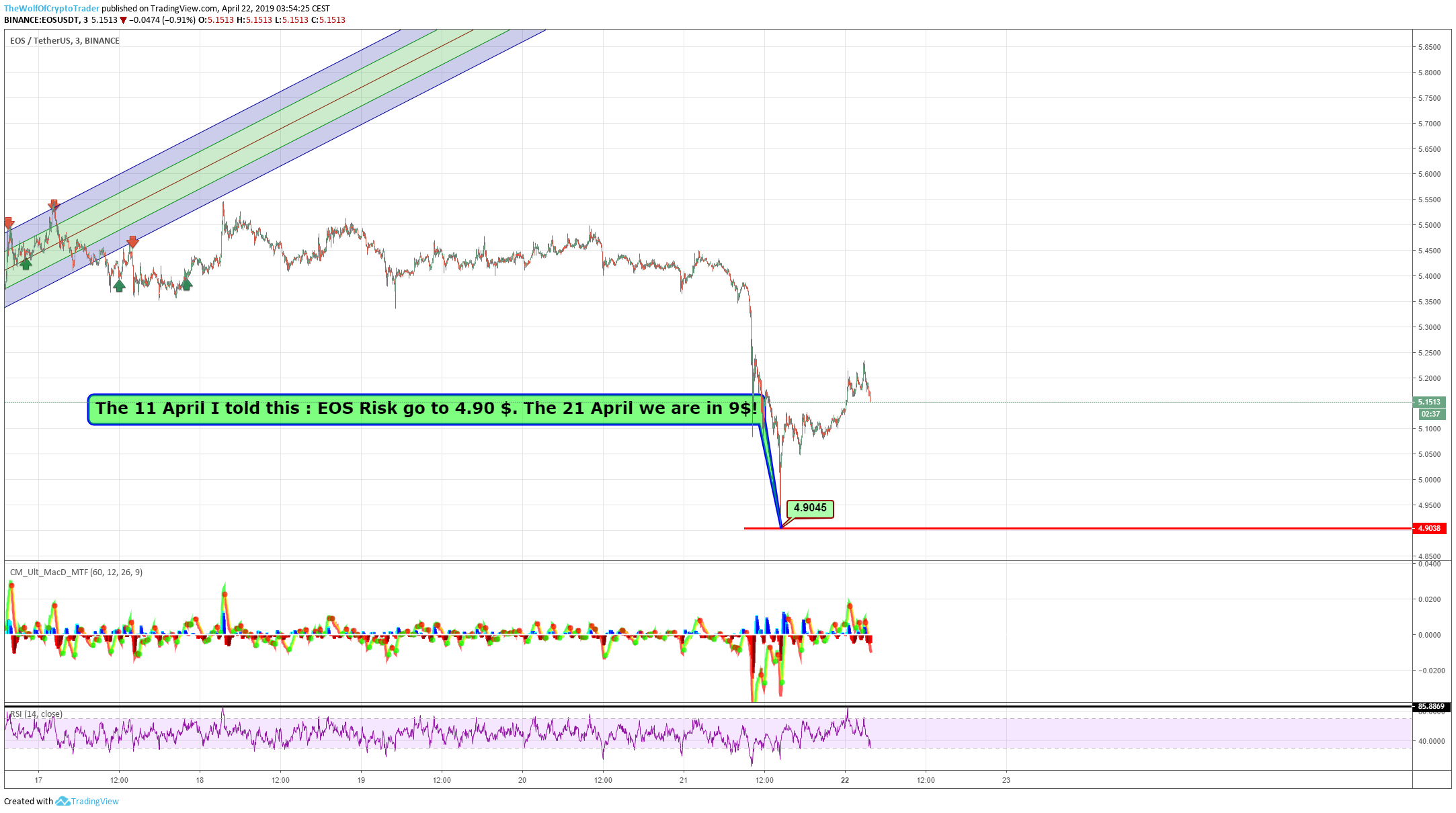
Task: Click the 40.0000 RSI scale label
Action: click(x=1431, y=741)
